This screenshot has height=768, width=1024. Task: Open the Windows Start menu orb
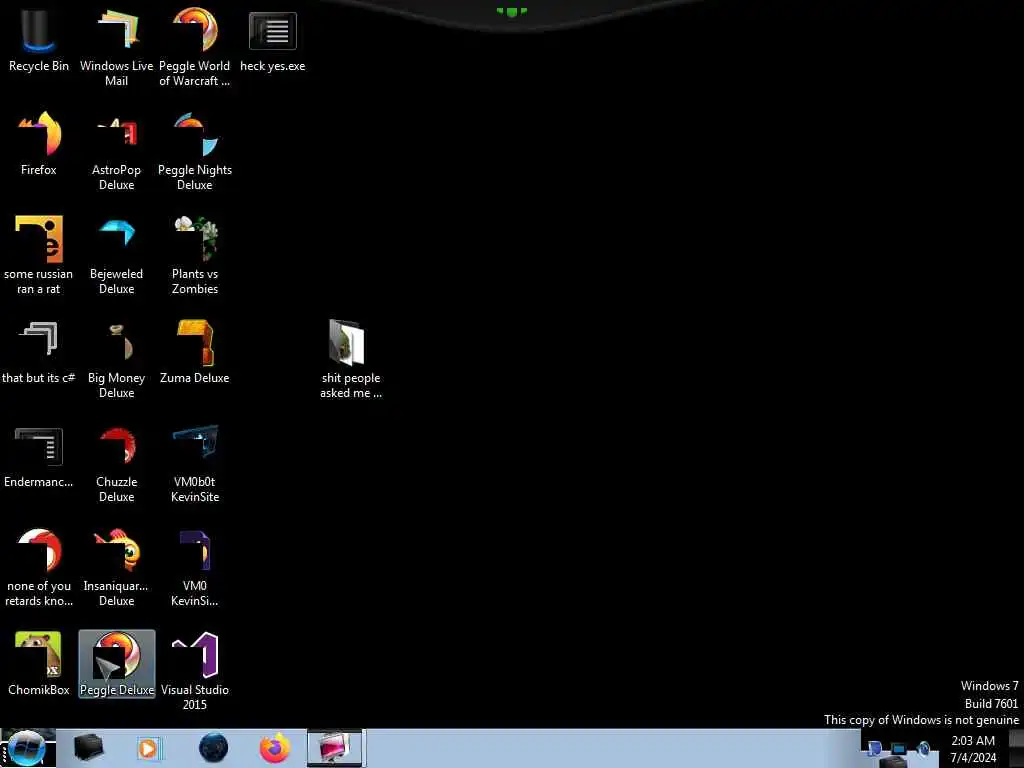click(x=27, y=748)
